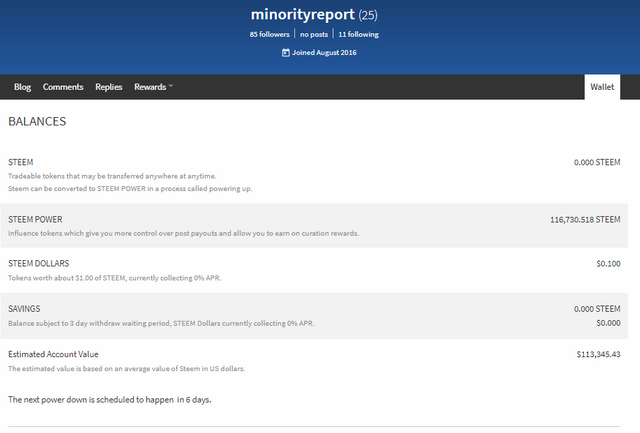640x433 pixels.
Task: Click the STEEM label in balances
Action: point(20,162)
